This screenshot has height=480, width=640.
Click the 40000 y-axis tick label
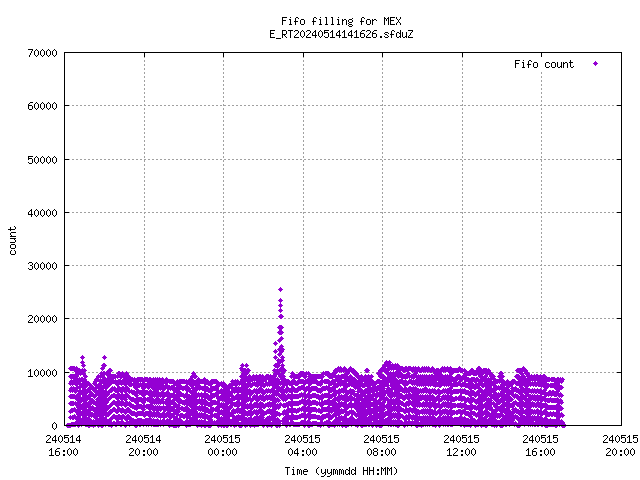(x=42, y=213)
